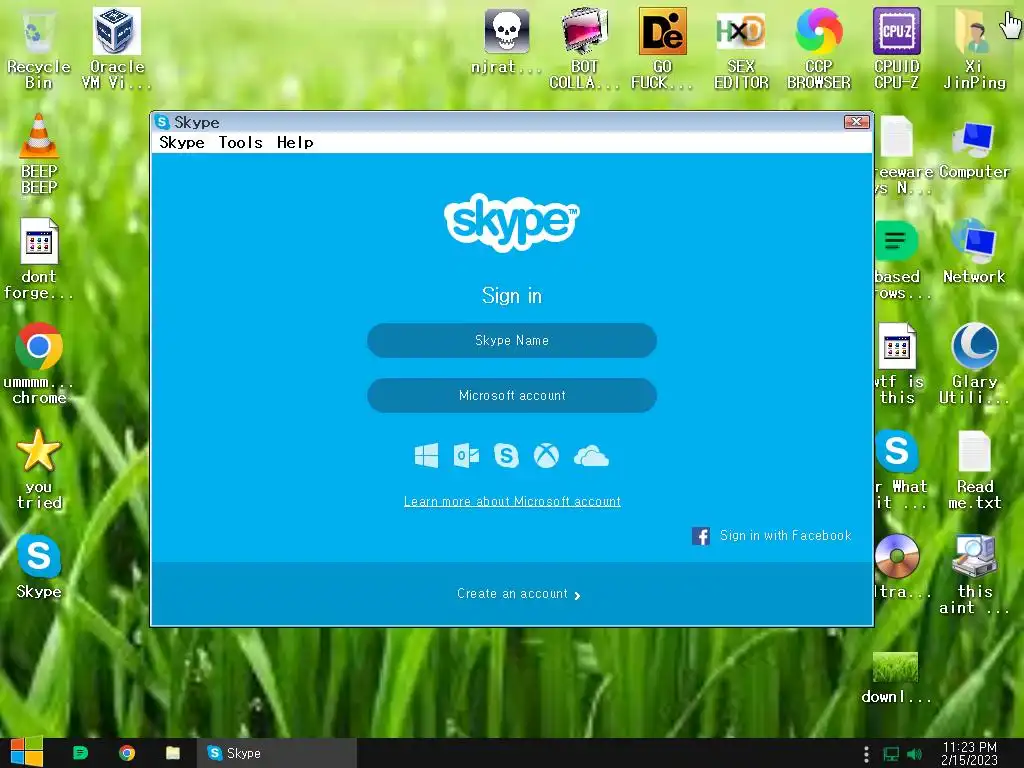Image resolution: width=1024 pixels, height=768 pixels.
Task: Select the ummmm chrome desktop icon
Action: coord(39,364)
